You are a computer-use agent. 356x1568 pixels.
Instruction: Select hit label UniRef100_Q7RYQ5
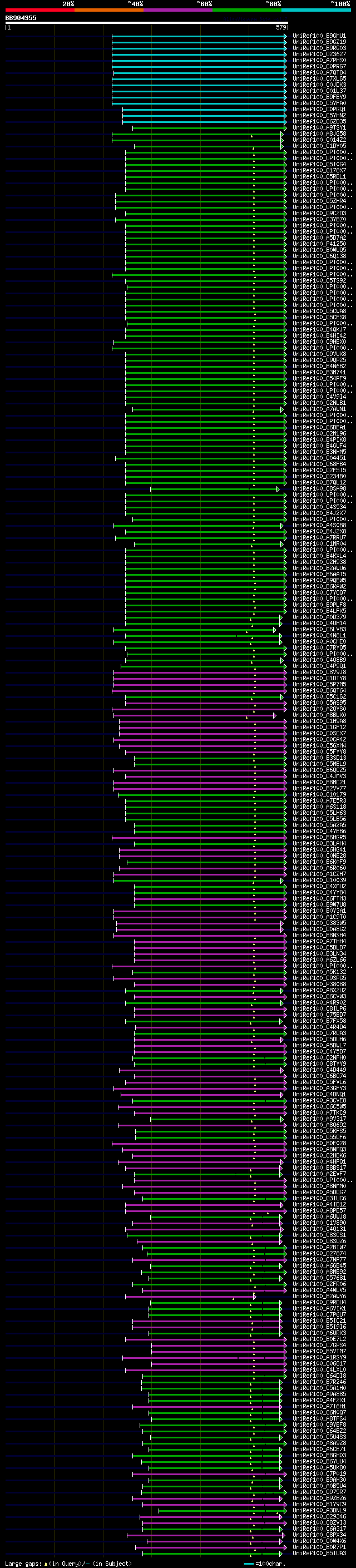pyautogui.click(x=319, y=647)
